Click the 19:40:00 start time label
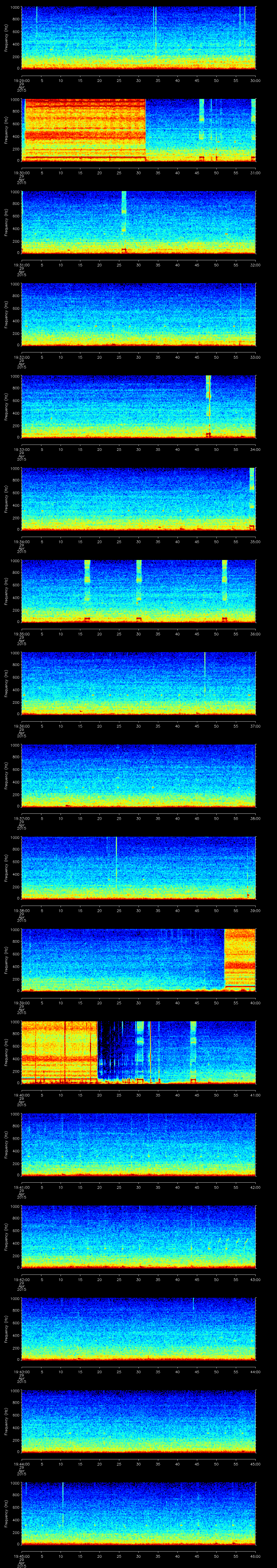The image size is (277, 1568). (21, 1095)
